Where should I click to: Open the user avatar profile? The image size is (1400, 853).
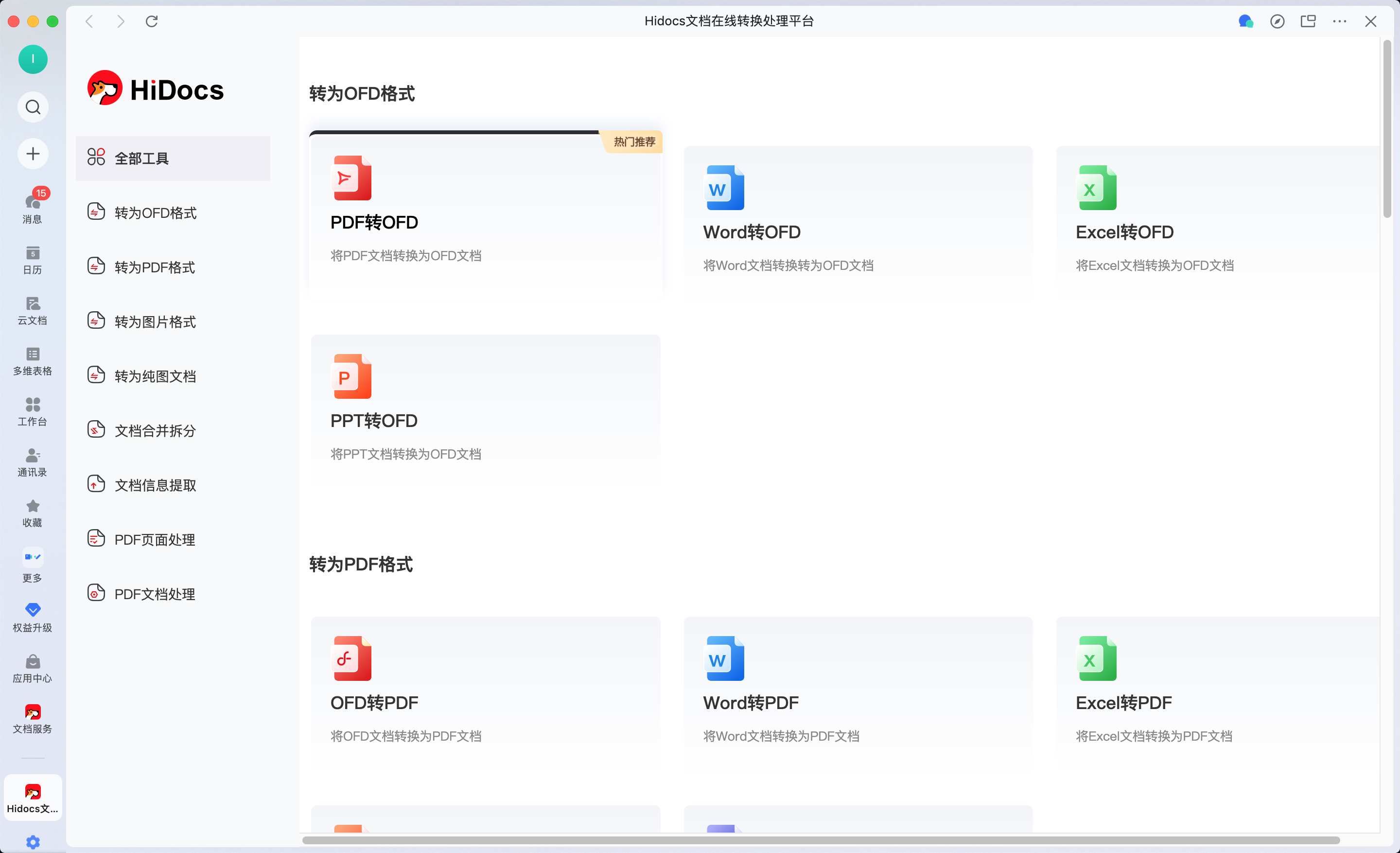coord(33,59)
